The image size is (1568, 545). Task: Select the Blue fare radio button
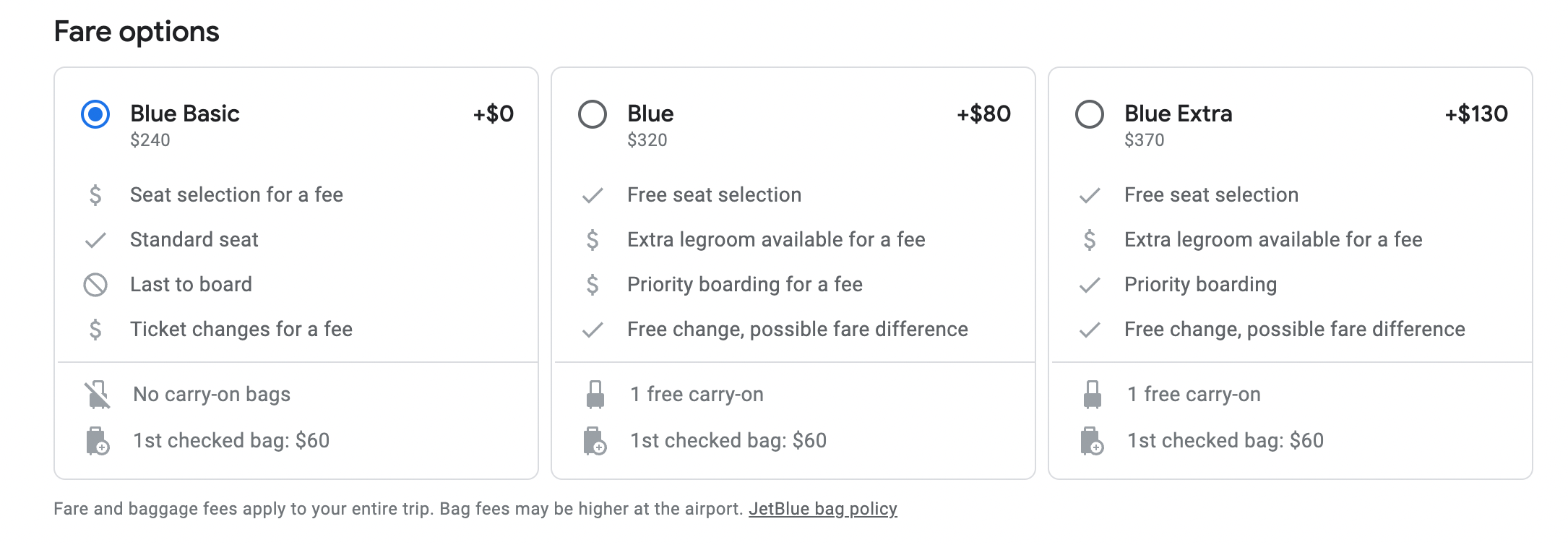[593, 114]
